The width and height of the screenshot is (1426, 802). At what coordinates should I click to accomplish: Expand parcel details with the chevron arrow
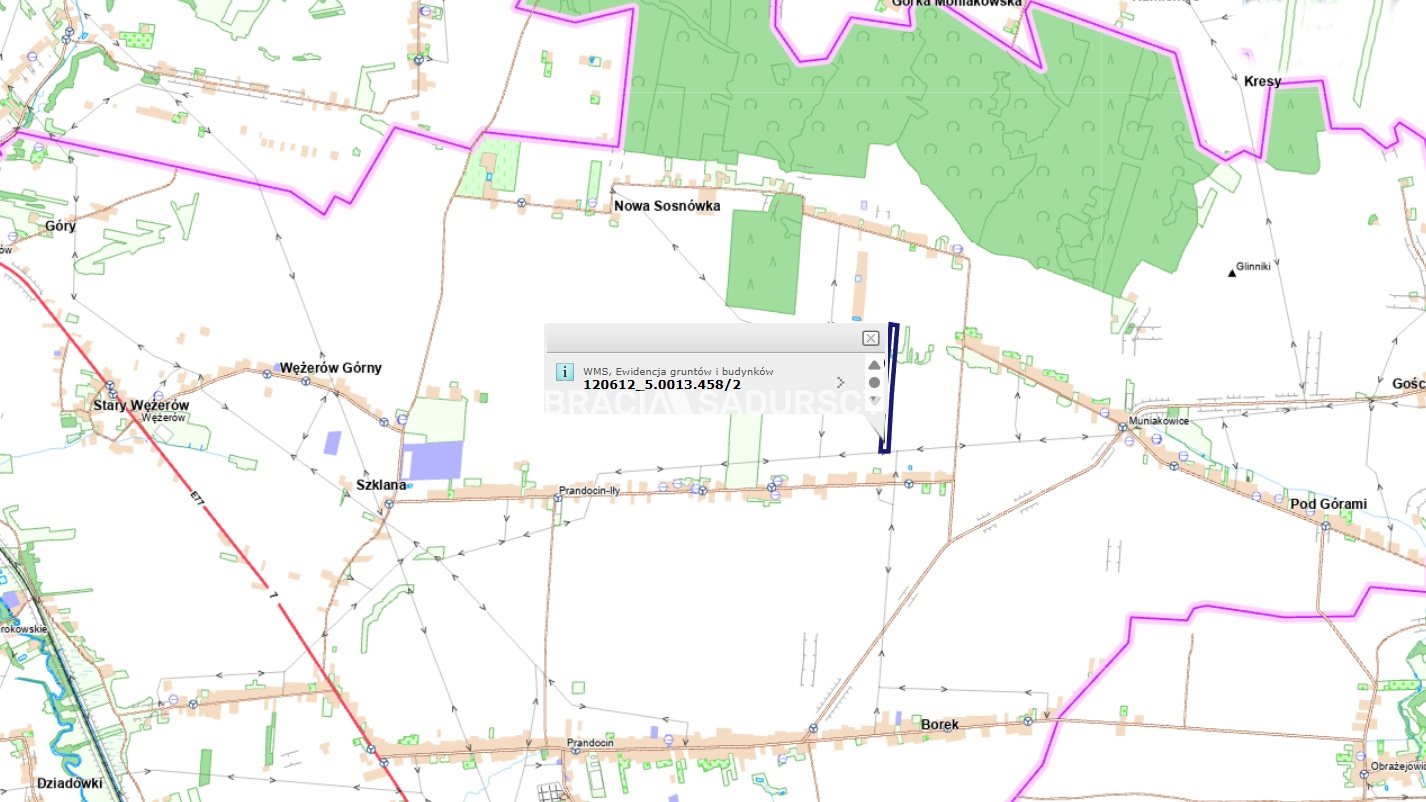point(840,382)
